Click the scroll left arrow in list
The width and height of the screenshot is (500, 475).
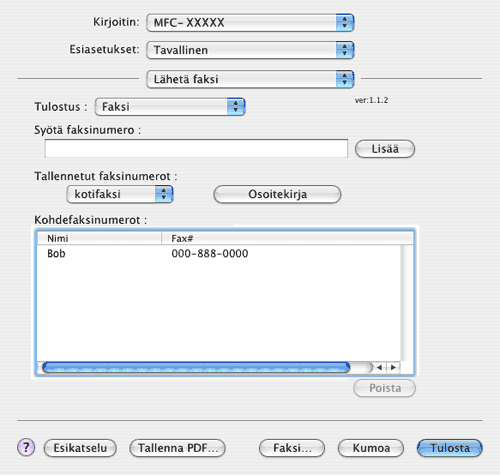click(x=379, y=367)
